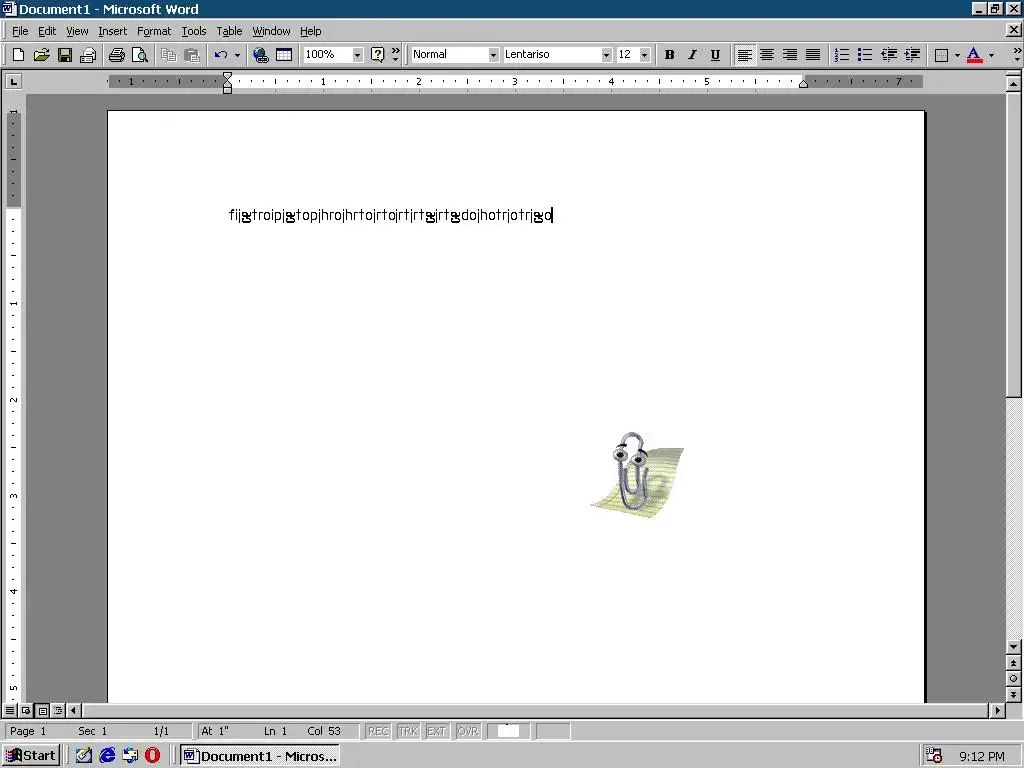Open an existing file with folder icon

(41, 55)
